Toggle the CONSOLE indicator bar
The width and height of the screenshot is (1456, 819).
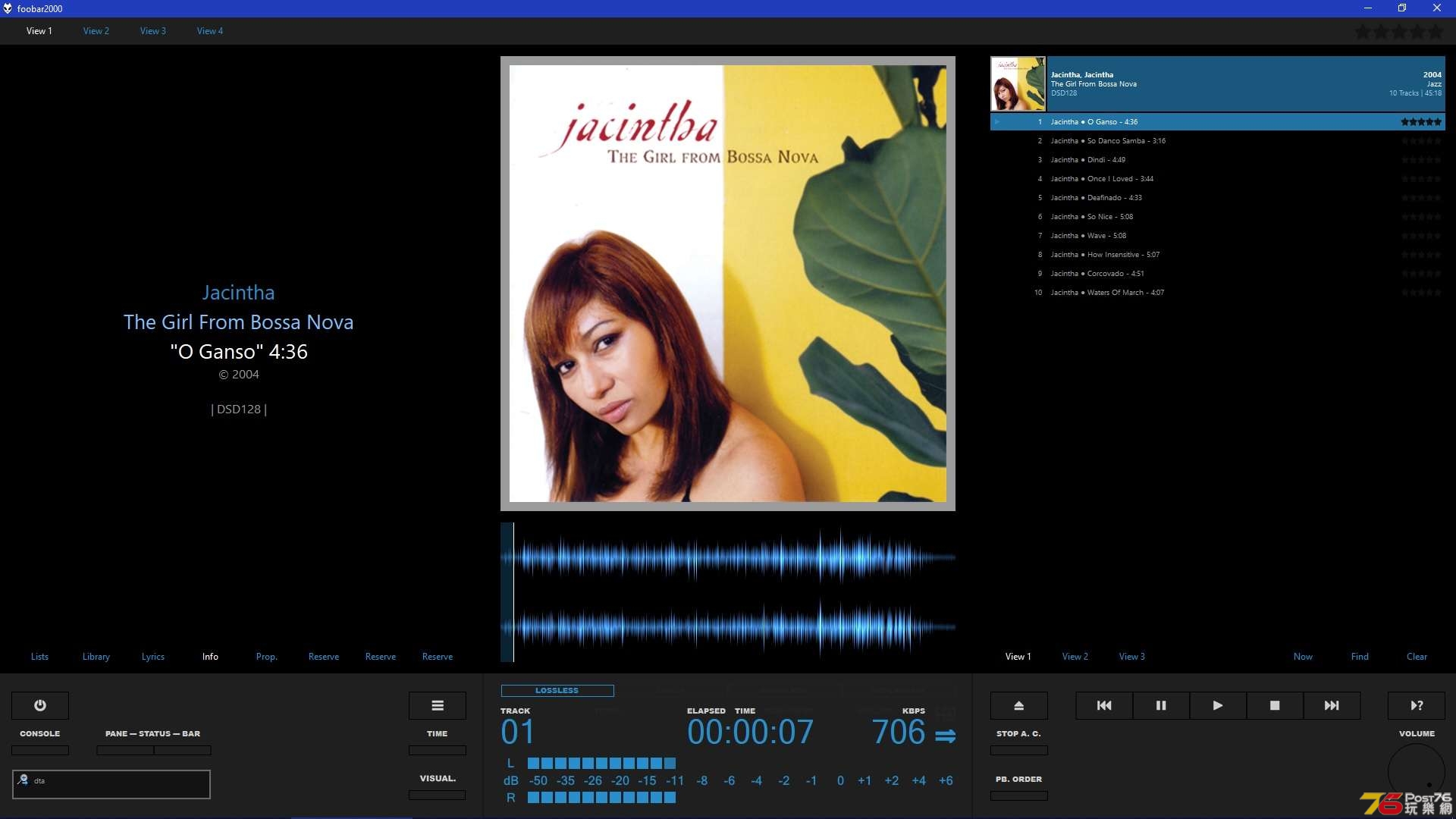[40, 750]
